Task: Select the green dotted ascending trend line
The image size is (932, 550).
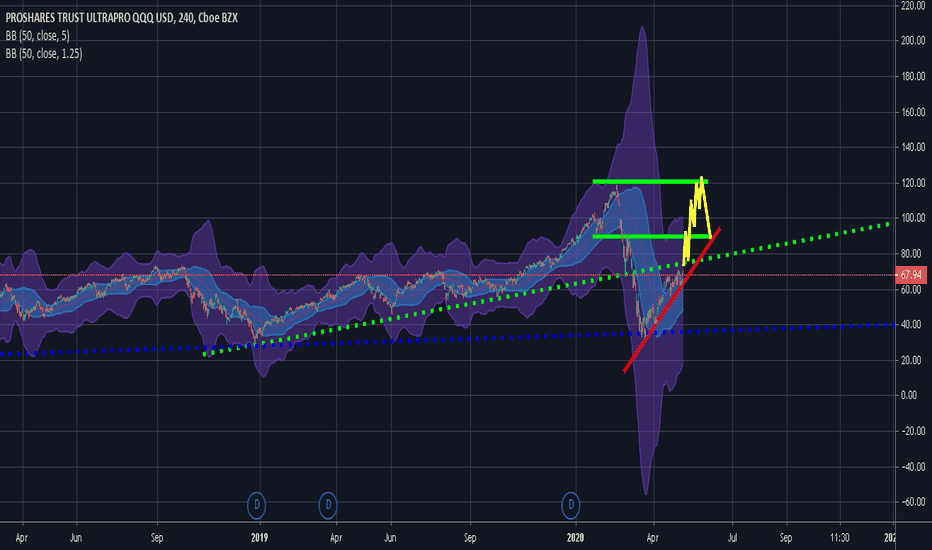Action: pyautogui.click(x=547, y=290)
